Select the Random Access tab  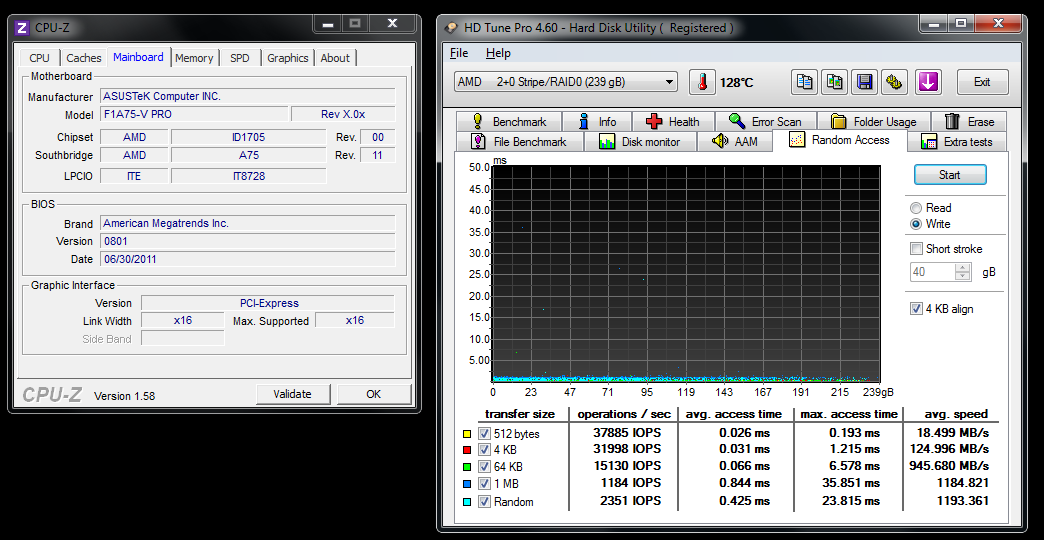pos(840,140)
